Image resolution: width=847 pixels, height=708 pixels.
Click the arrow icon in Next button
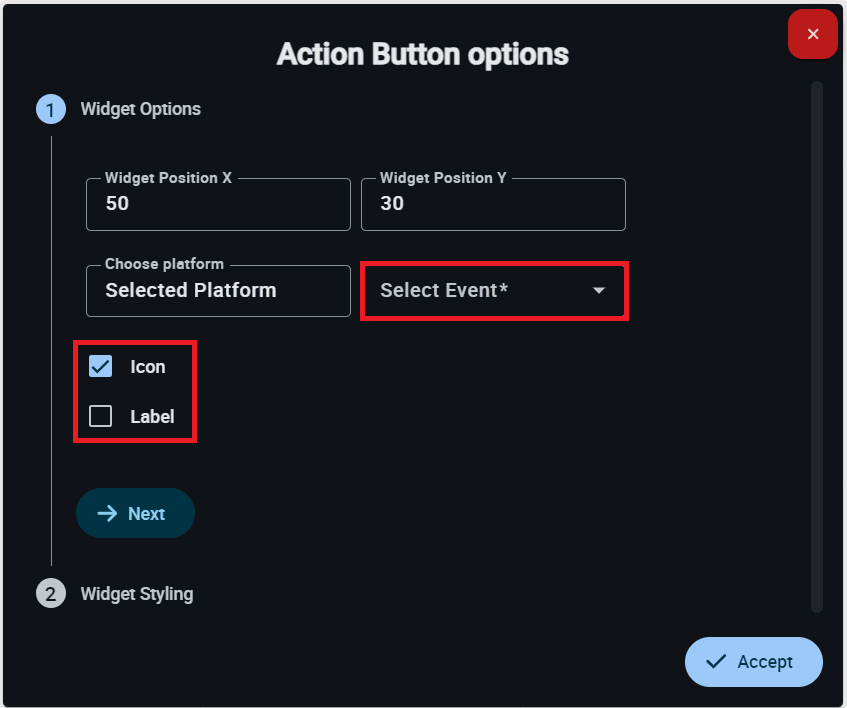pos(107,514)
